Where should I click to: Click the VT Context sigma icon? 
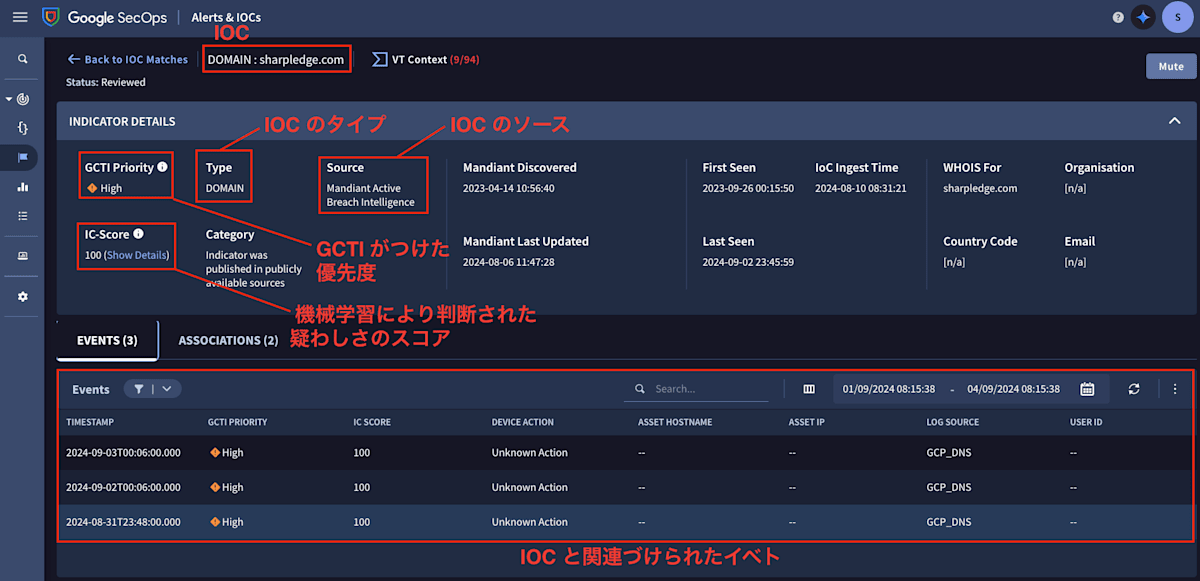tap(379, 59)
